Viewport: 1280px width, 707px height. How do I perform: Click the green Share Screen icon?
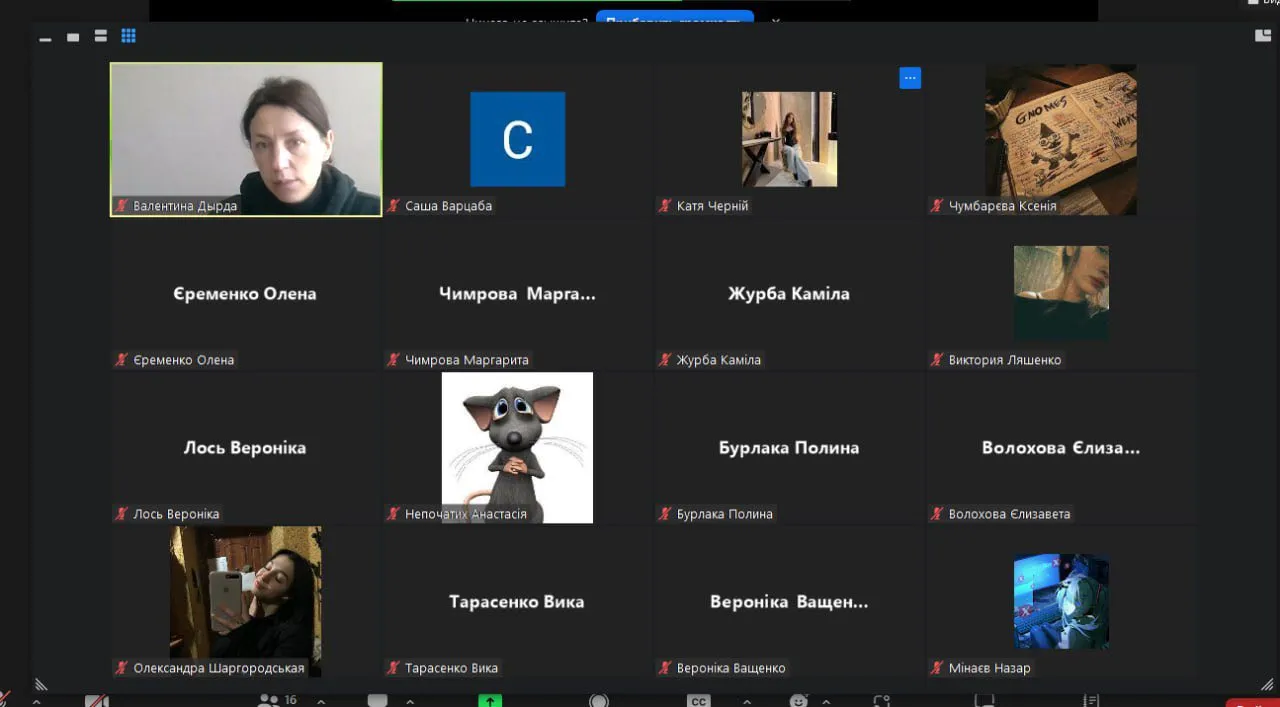click(x=489, y=701)
